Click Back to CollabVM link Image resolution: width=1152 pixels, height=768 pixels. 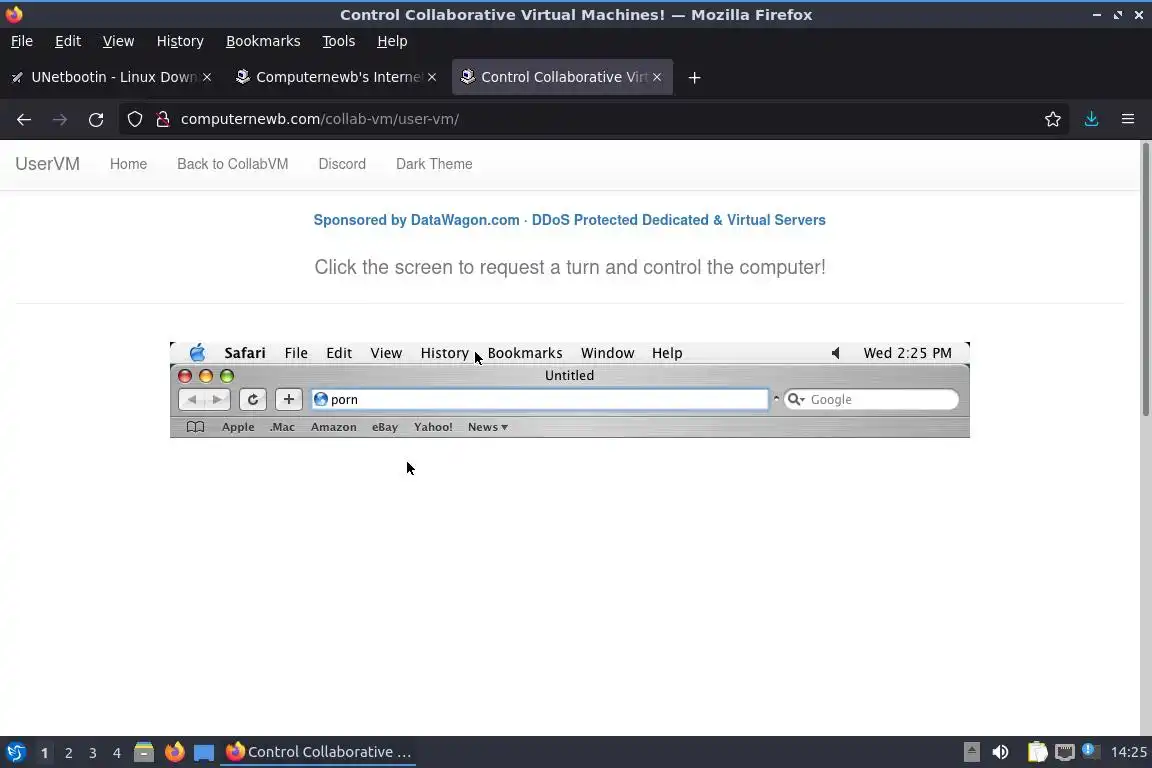[x=233, y=164]
